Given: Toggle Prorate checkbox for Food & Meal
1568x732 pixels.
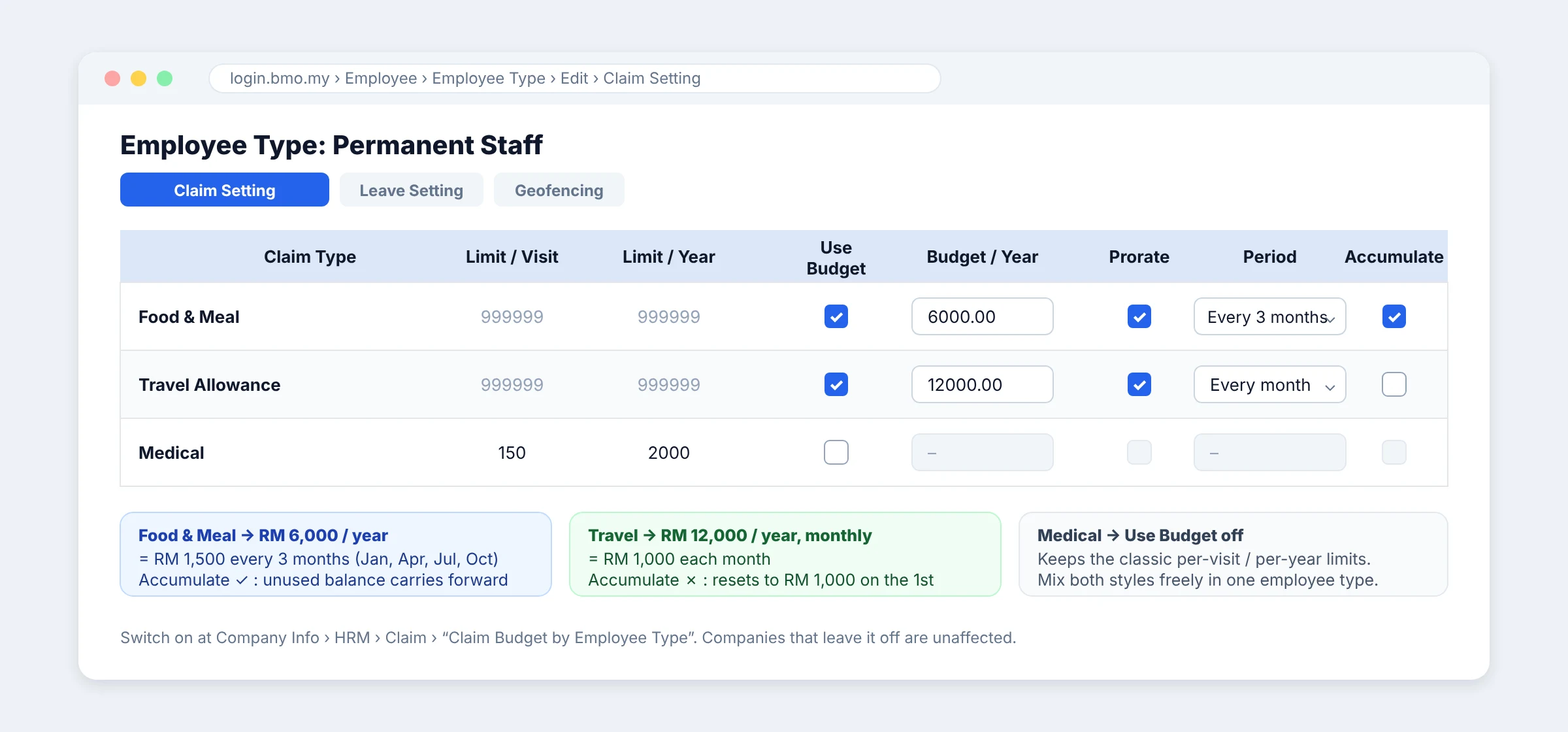Looking at the screenshot, I should point(1139,316).
